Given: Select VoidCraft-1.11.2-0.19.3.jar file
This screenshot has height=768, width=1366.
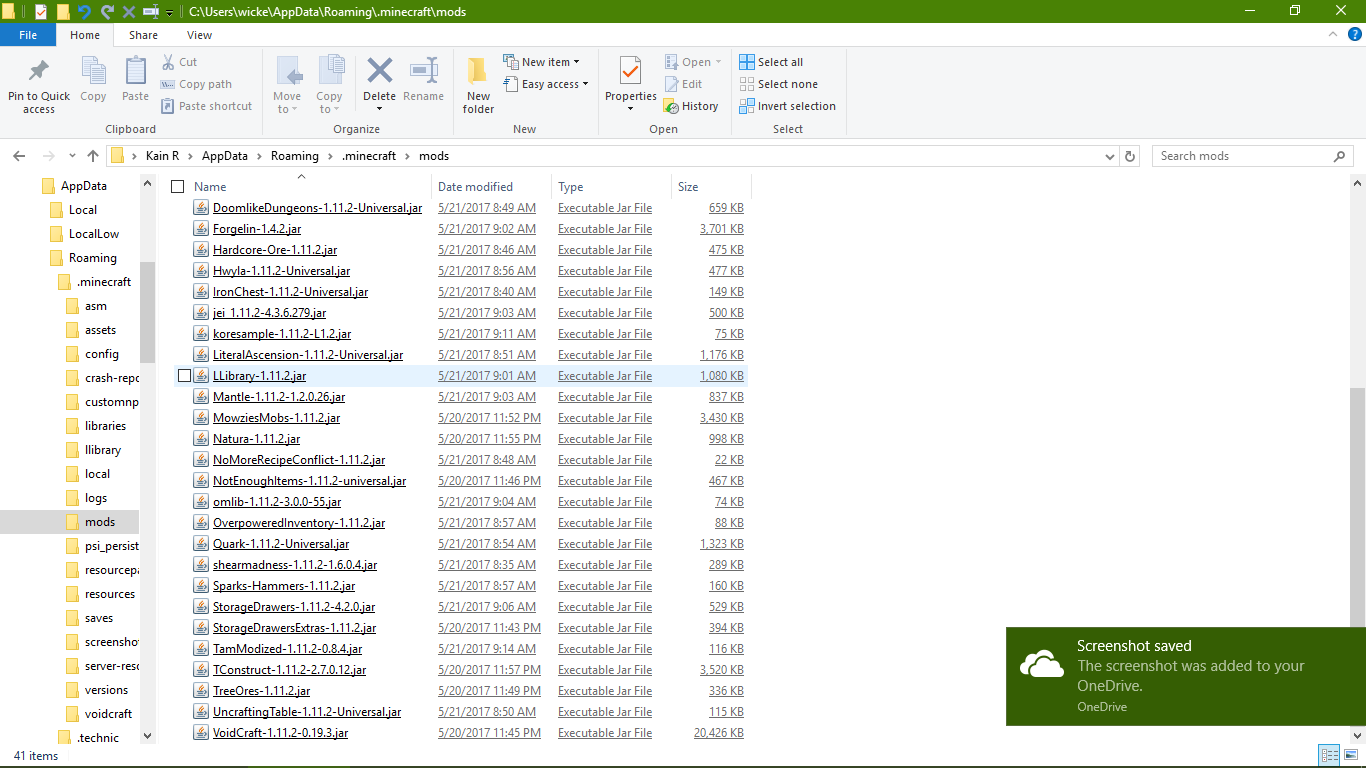Looking at the screenshot, I should click(x=280, y=733).
